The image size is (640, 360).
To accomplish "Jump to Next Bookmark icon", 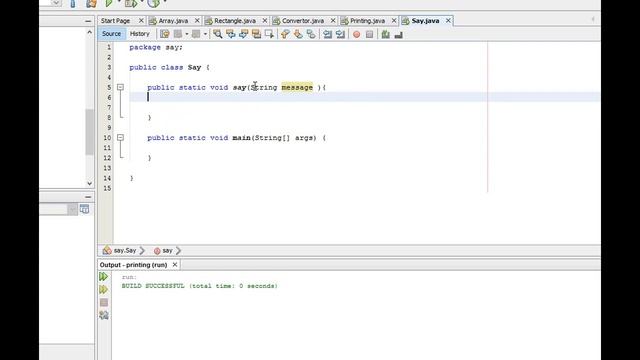I will click(x=298, y=34).
